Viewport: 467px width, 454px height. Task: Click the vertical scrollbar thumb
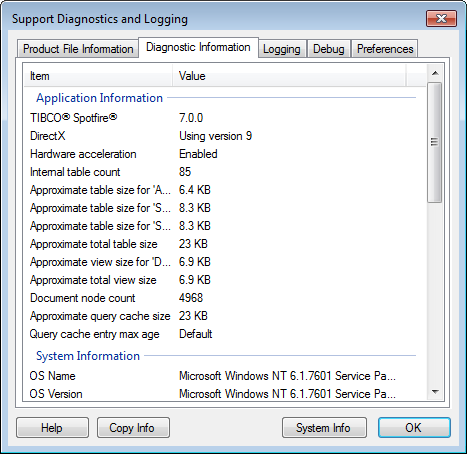coord(435,142)
